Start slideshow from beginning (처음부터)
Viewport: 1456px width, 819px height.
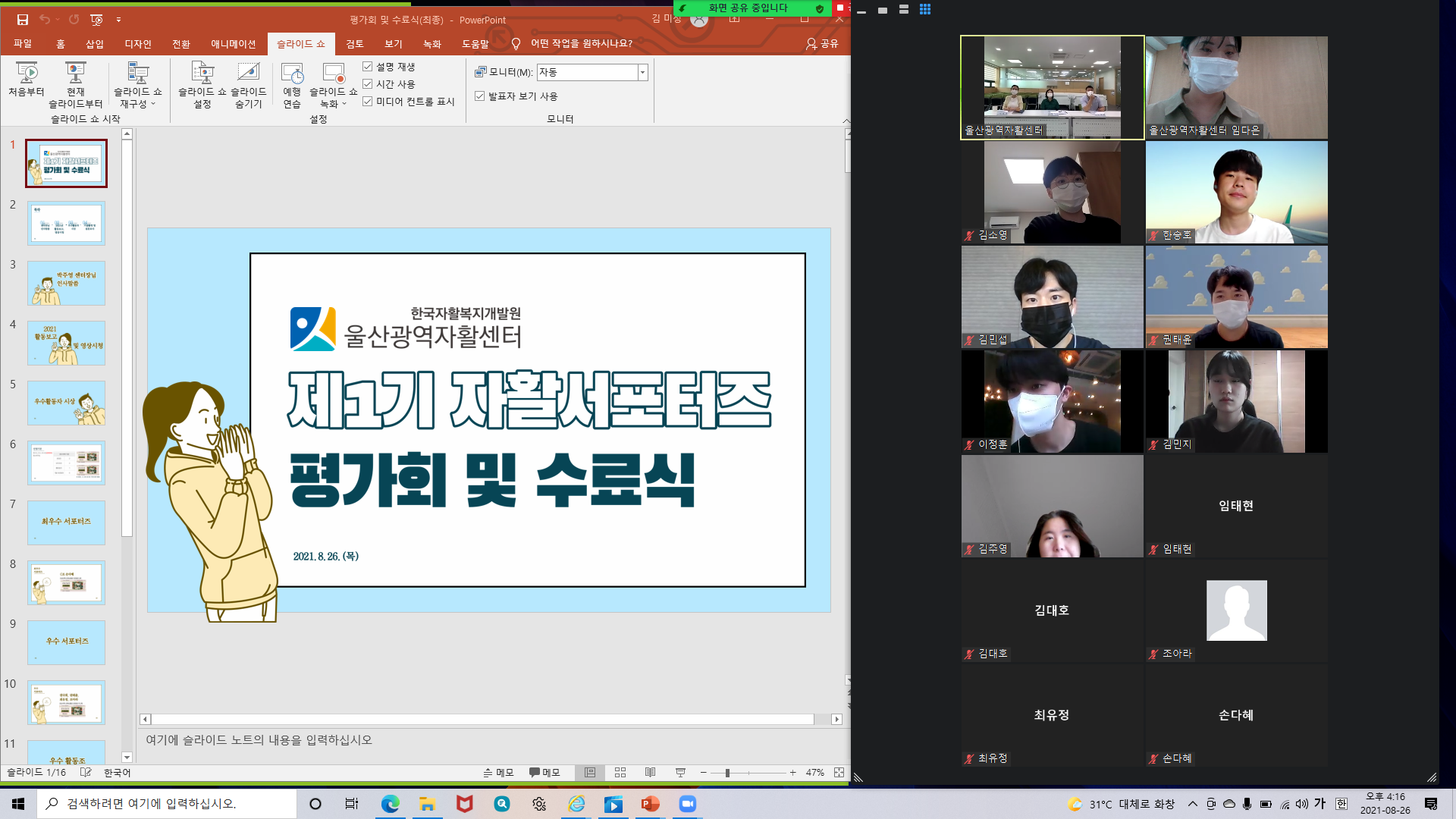[27, 80]
